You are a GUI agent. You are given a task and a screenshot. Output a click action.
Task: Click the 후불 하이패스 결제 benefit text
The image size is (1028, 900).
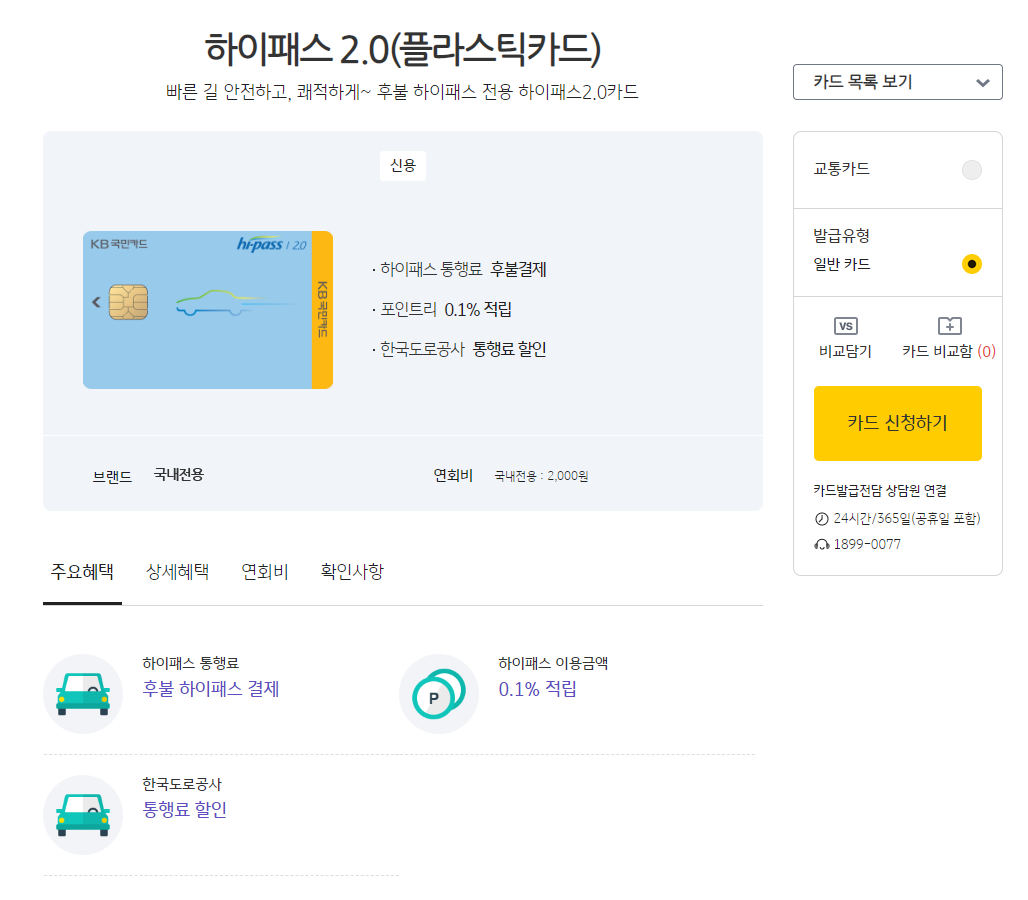211,689
